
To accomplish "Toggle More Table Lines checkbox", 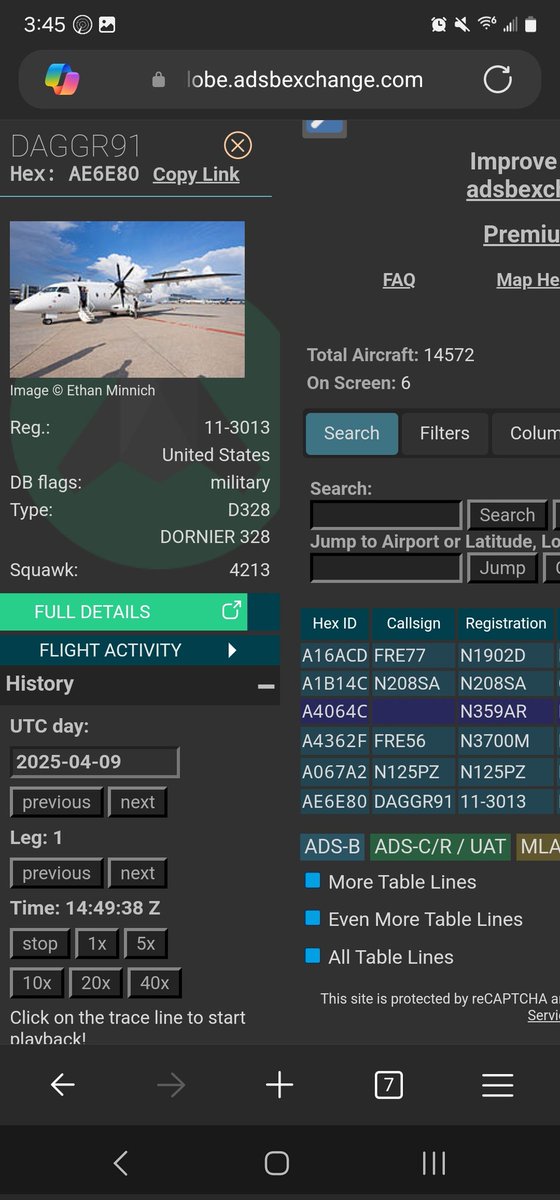I will pos(313,881).
